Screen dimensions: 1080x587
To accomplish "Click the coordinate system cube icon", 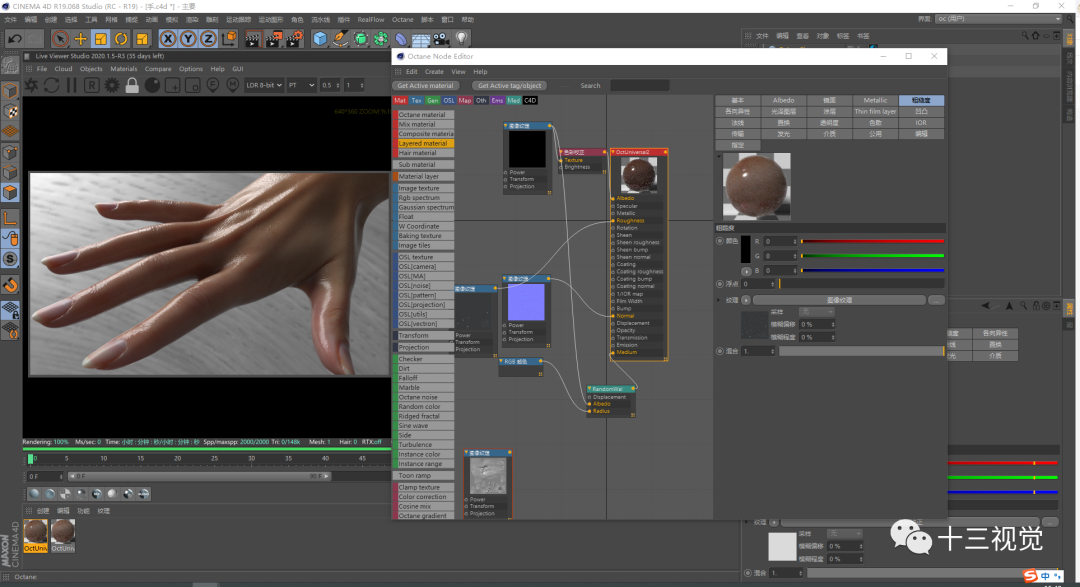I will click(x=229, y=39).
